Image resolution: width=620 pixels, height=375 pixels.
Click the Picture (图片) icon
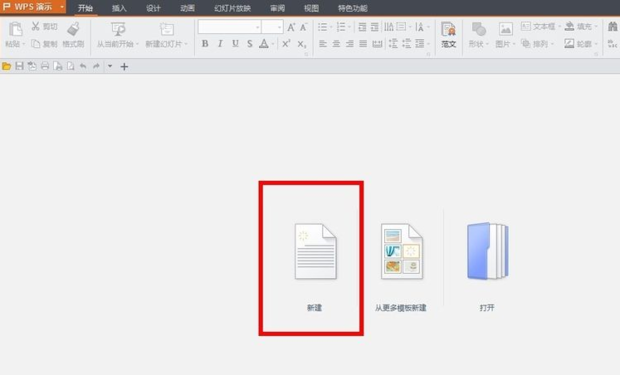pyautogui.click(x=505, y=29)
